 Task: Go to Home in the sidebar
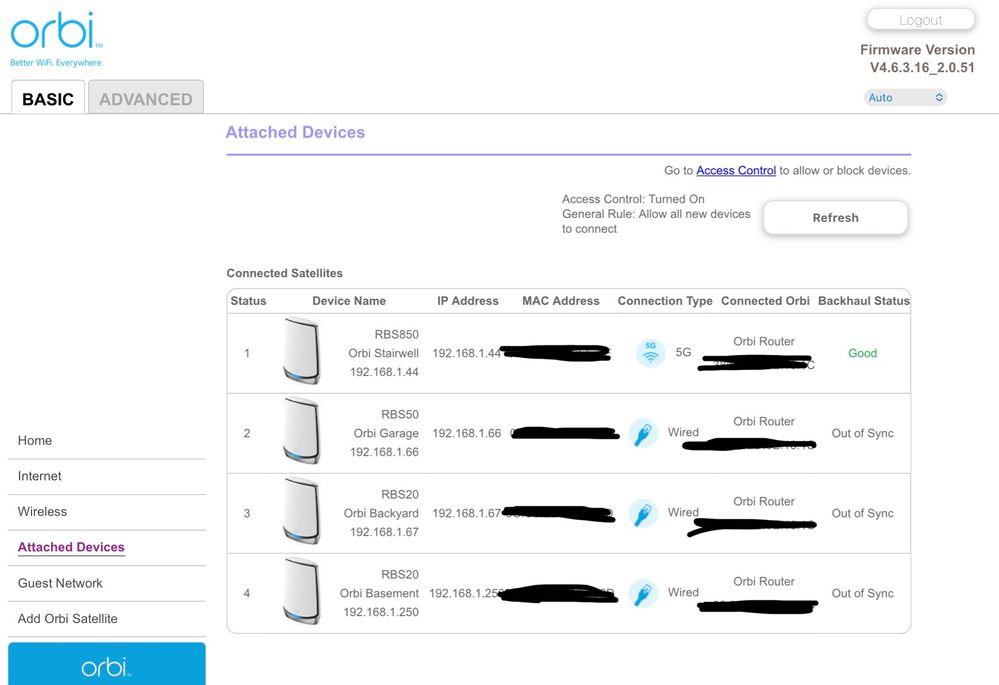click(35, 441)
